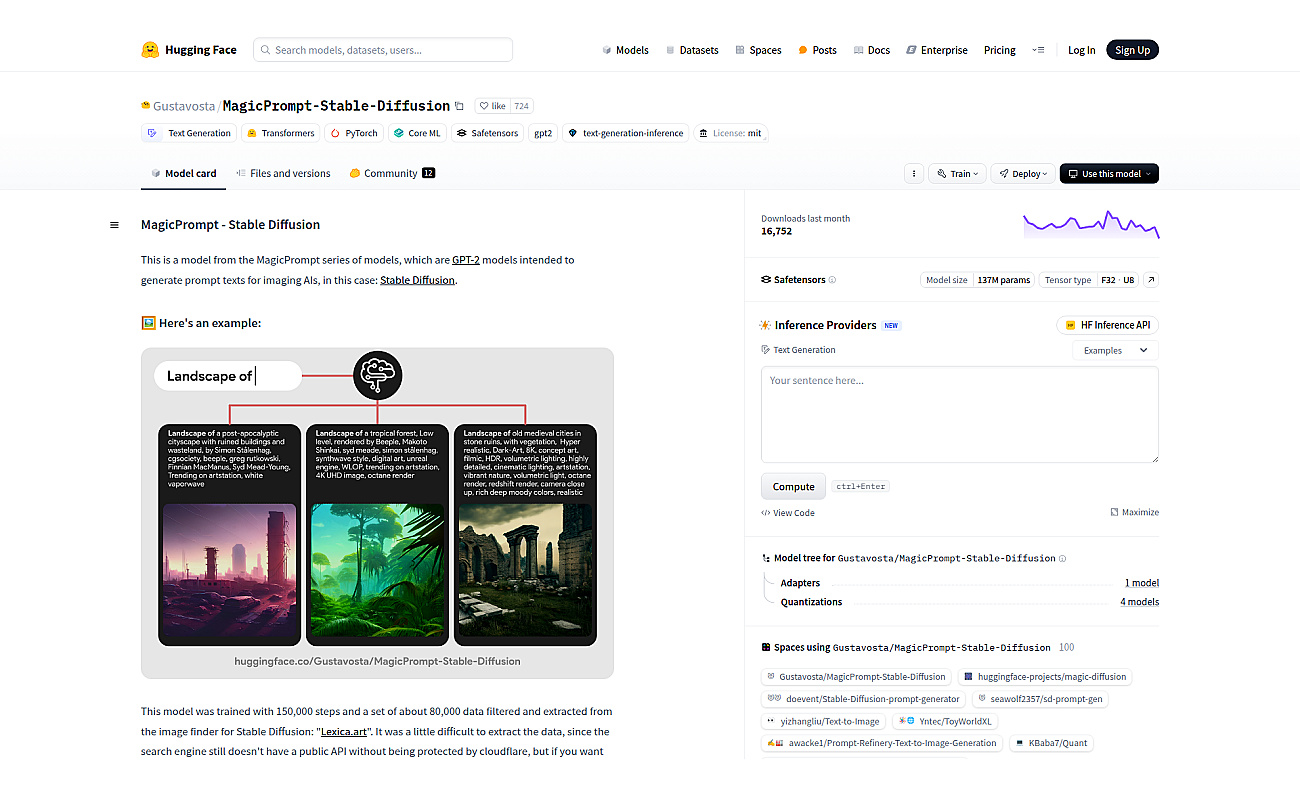Switch to the Community tab

pos(392,173)
